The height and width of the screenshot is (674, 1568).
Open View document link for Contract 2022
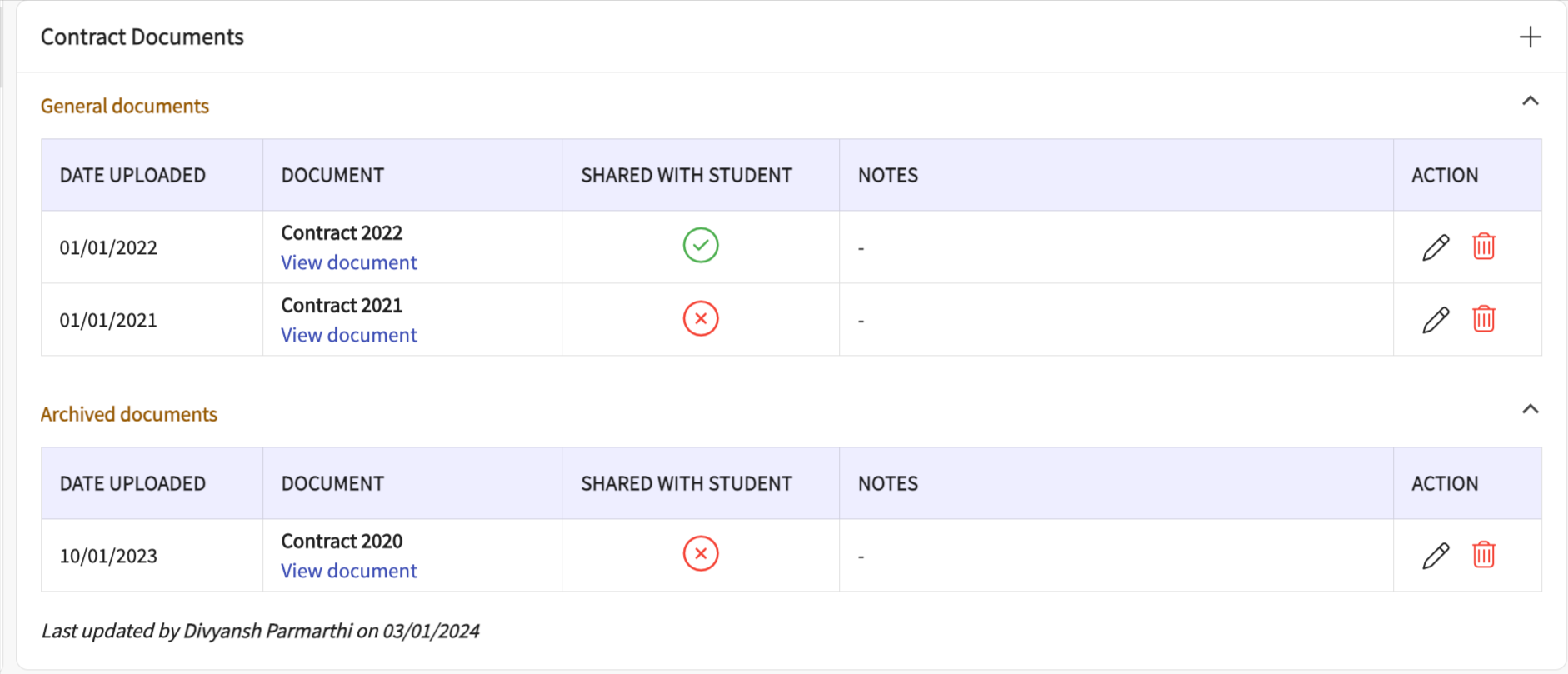[348, 262]
